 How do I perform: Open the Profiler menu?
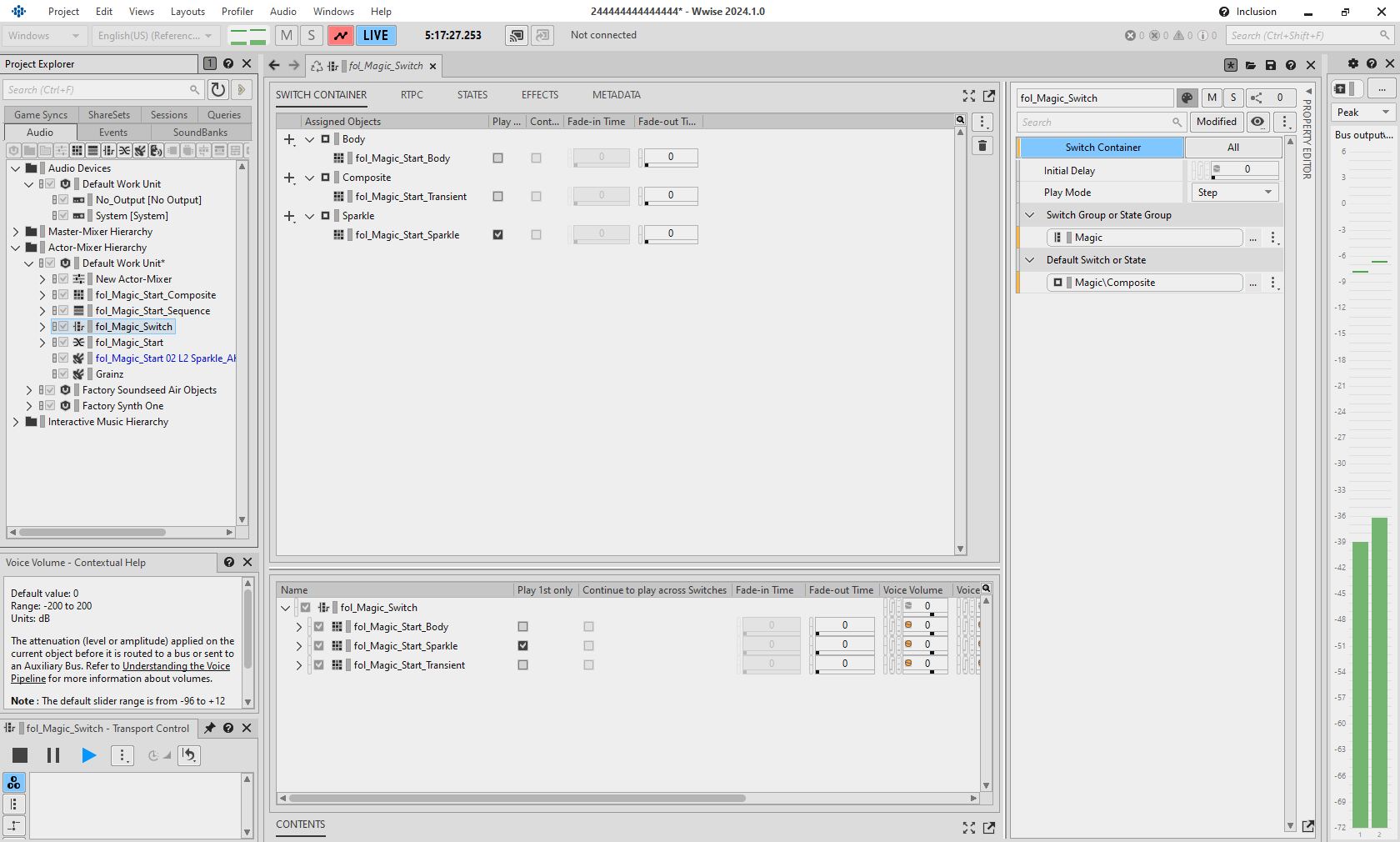237,12
